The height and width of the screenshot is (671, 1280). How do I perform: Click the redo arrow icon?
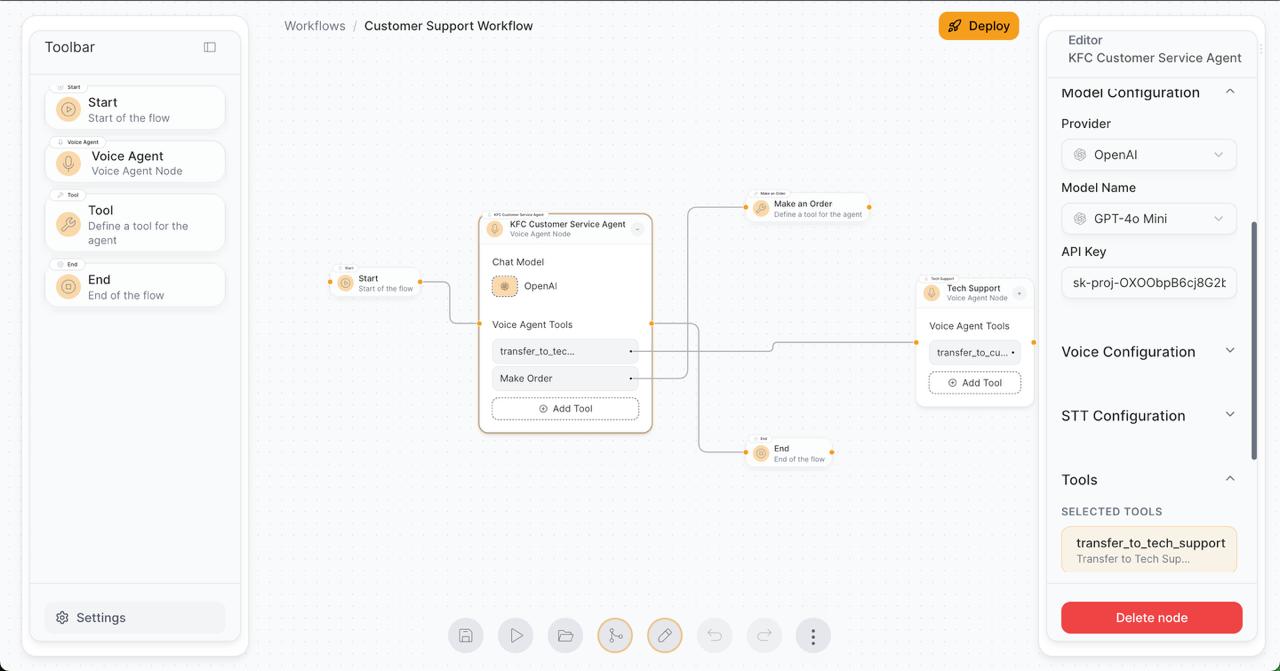[764, 635]
